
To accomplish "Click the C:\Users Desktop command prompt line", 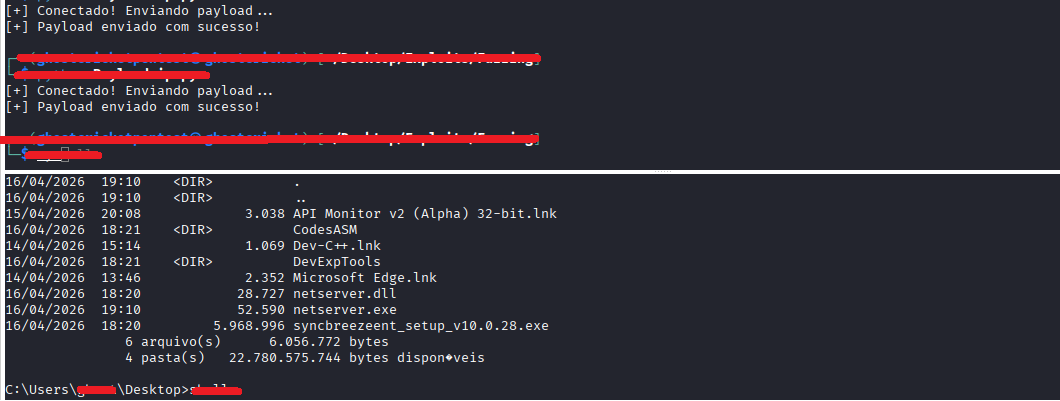I will pos(123,390).
